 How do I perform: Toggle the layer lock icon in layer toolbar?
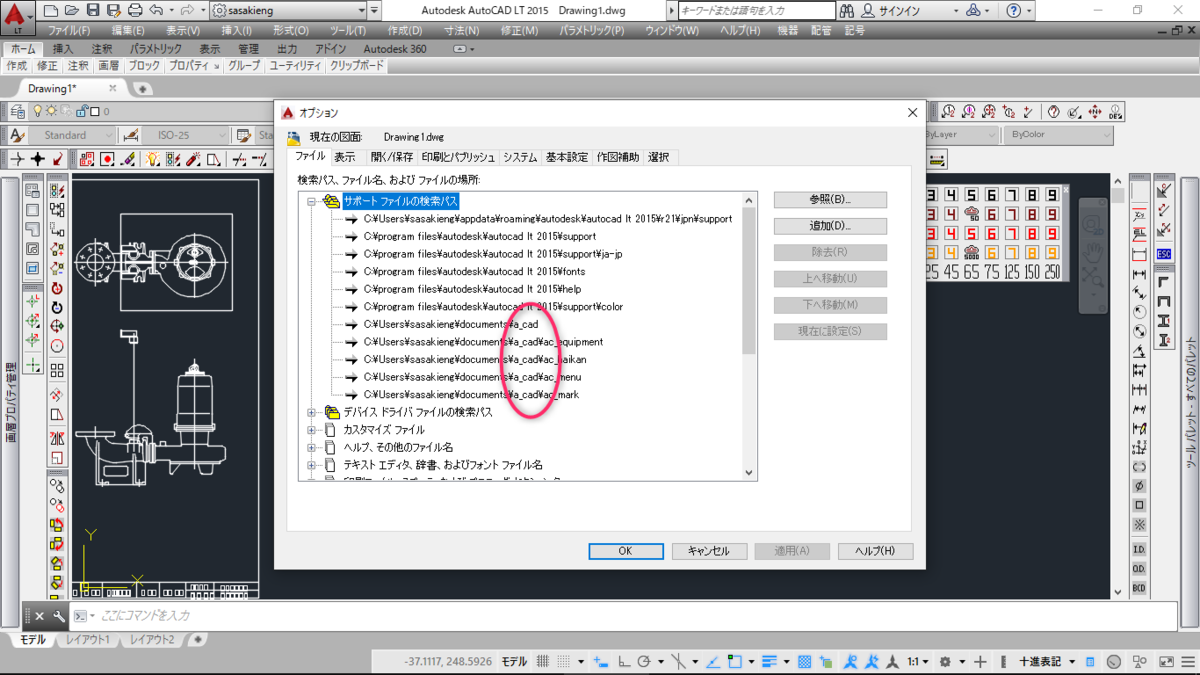(x=82, y=112)
